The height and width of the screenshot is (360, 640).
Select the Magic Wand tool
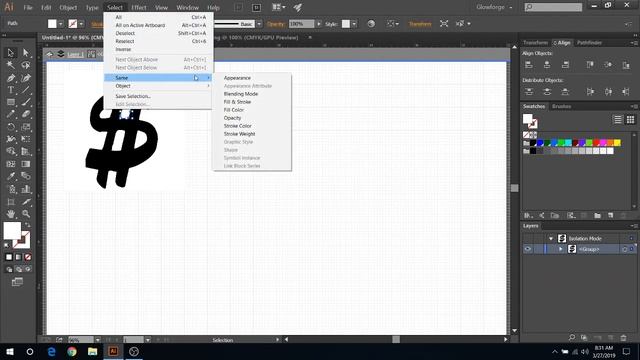[11, 65]
